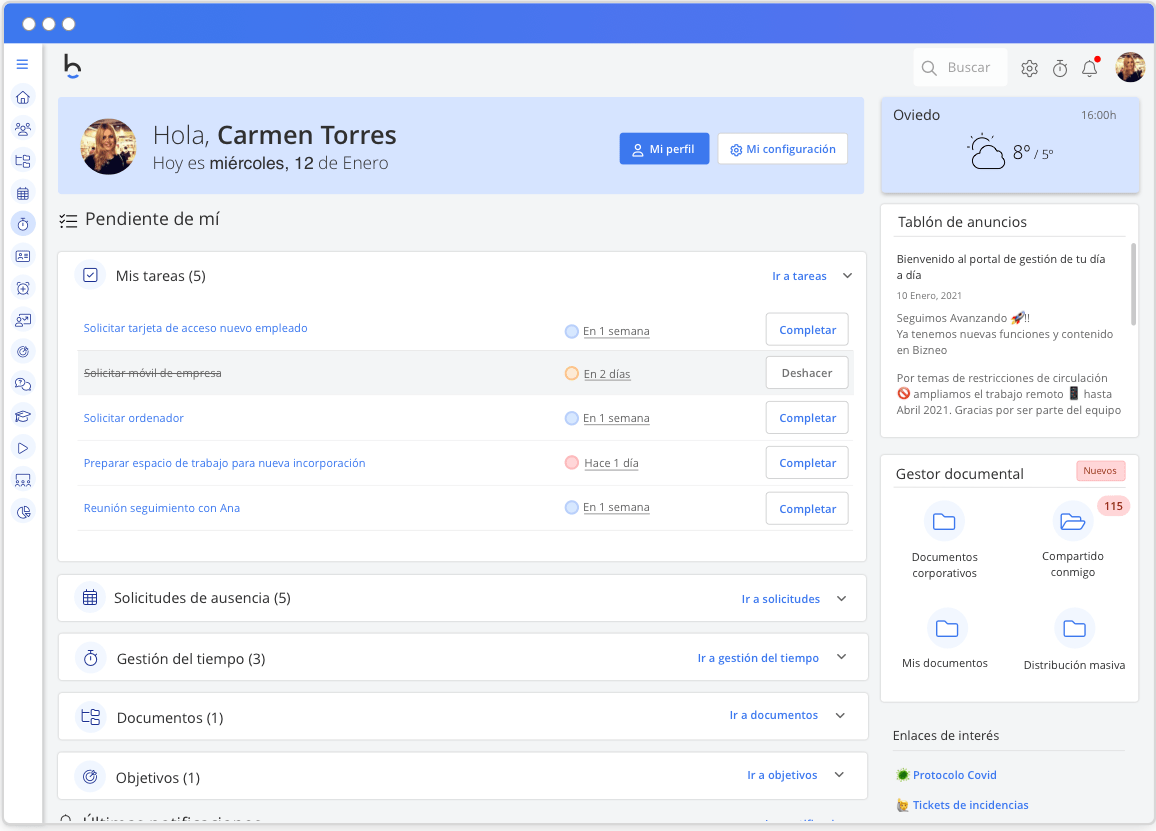Screen dimensions: 1156x831
Task: Open the calendar icon in the left sidebar
Action: click(22, 192)
